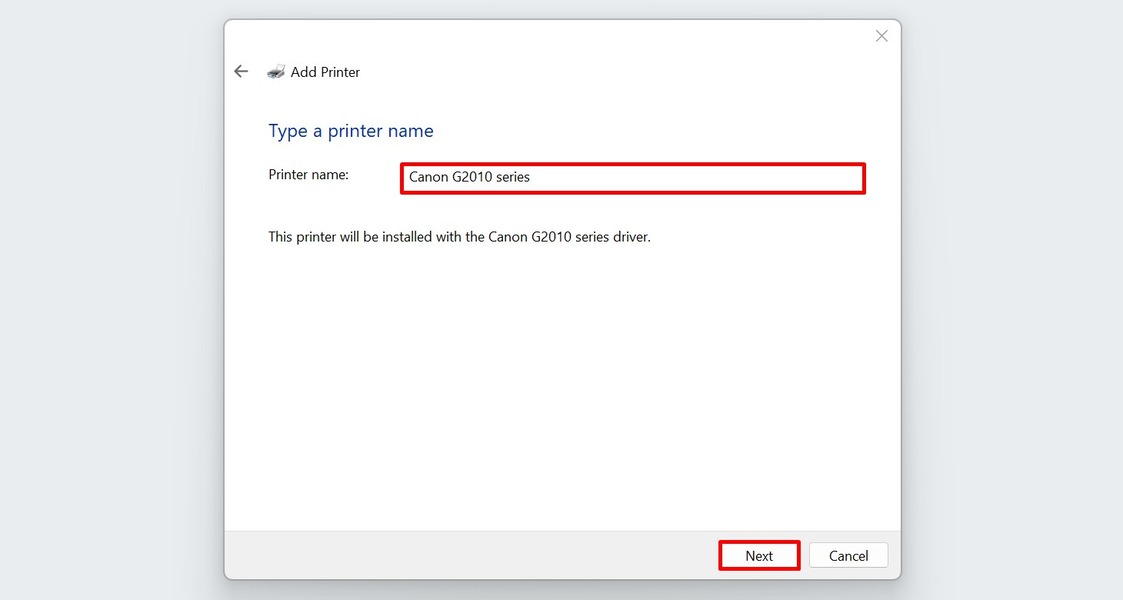1123x600 pixels.
Task: Click the driver installation description text
Action: click(459, 236)
